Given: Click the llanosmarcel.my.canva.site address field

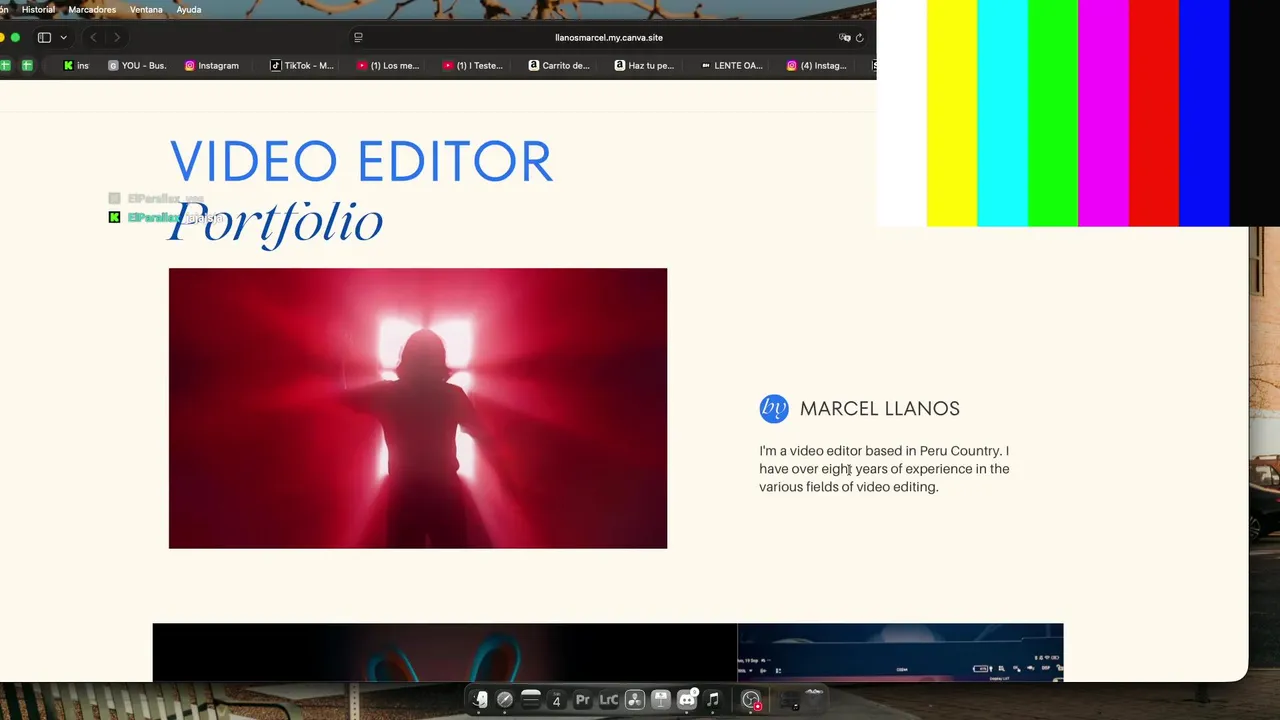Looking at the screenshot, I should (609, 38).
